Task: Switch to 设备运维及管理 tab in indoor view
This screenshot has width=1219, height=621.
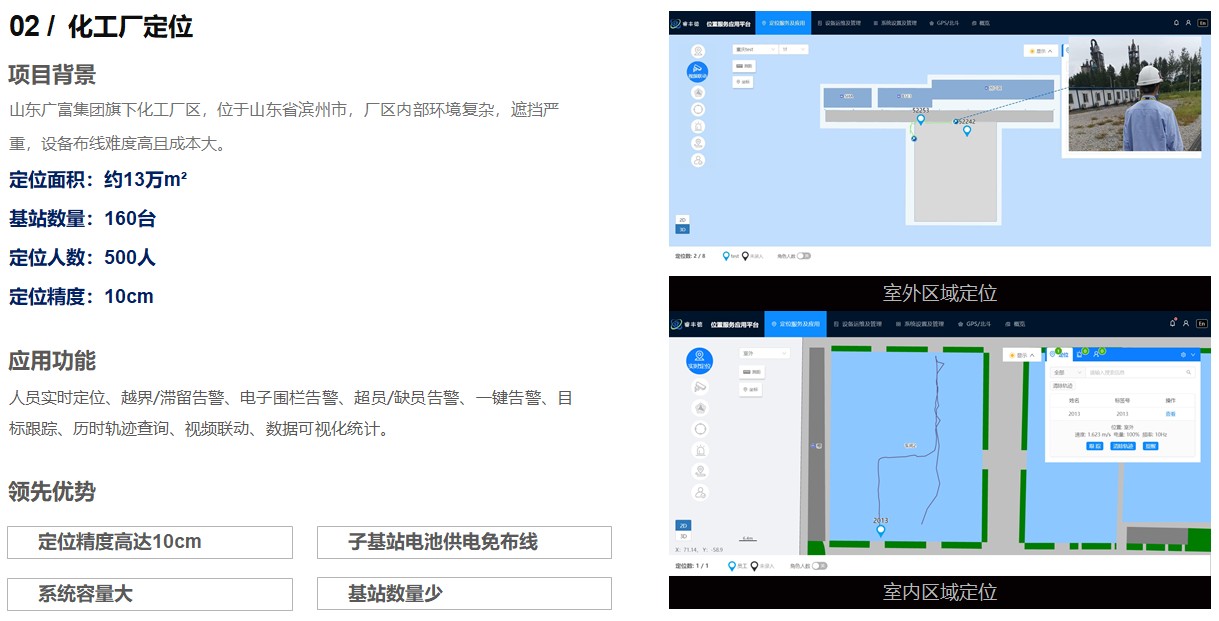Action: pyautogui.click(x=856, y=324)
